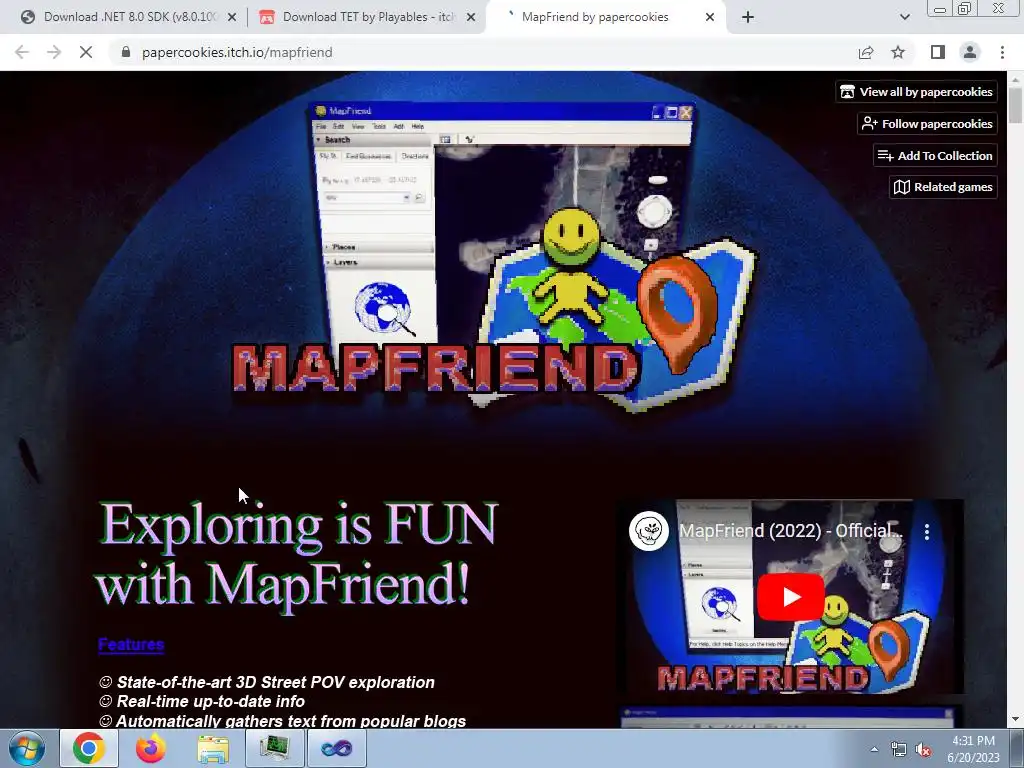
Task: Close the .NET 8.0 SDK tab
Action: tap(232, 18)
